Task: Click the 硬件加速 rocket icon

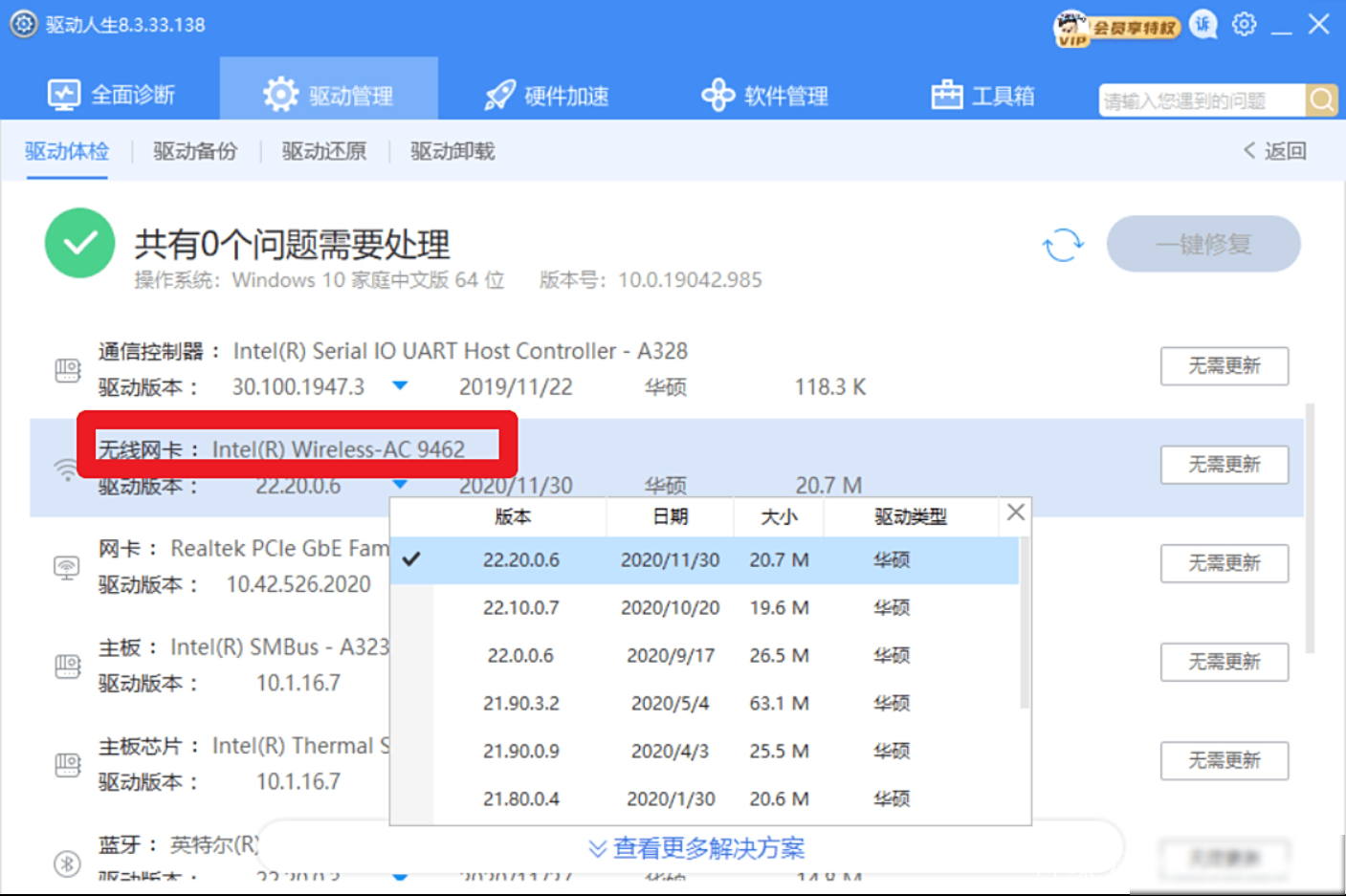Action: (500, 95)
